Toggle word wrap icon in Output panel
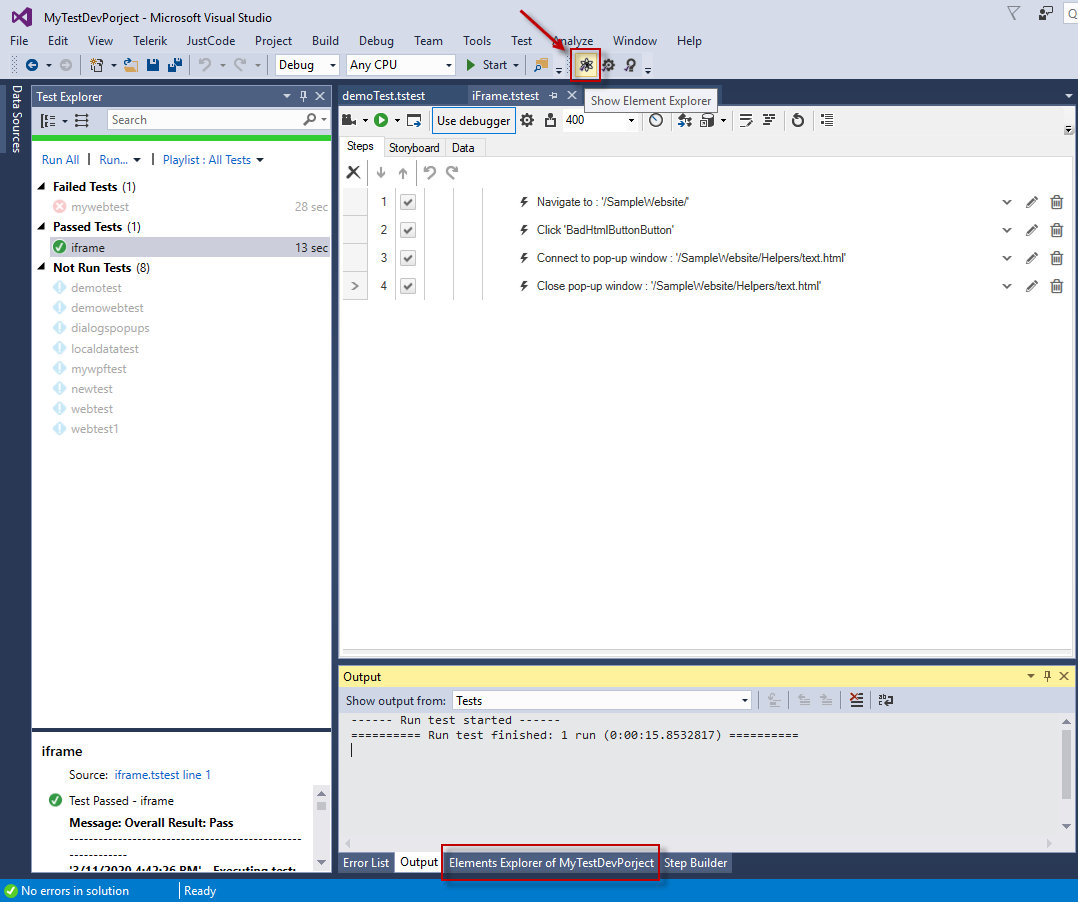The height and width of the screenshot is (902, 1078). [886, 700]
